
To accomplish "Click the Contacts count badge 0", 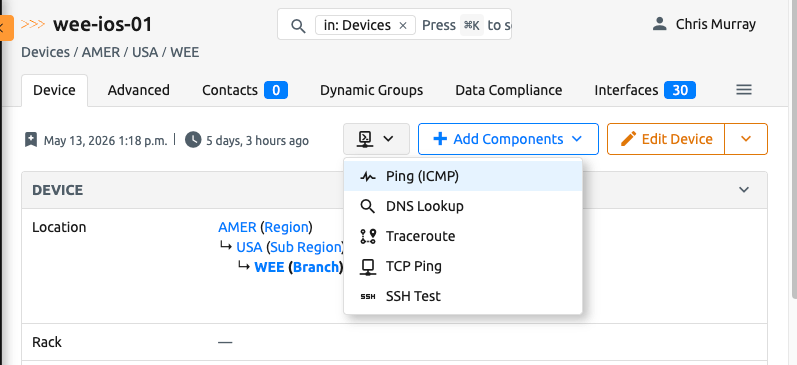I will (x=276, y=90).
